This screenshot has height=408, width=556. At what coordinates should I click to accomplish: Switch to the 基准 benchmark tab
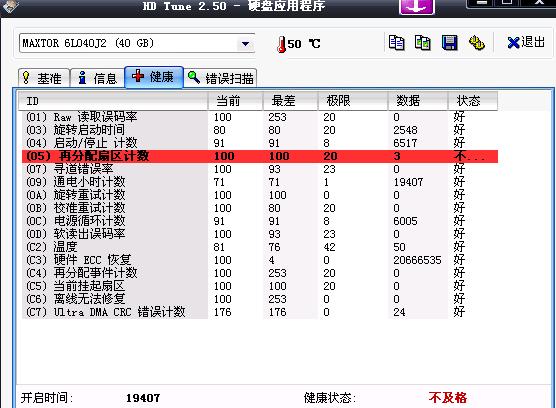(44, 78)
